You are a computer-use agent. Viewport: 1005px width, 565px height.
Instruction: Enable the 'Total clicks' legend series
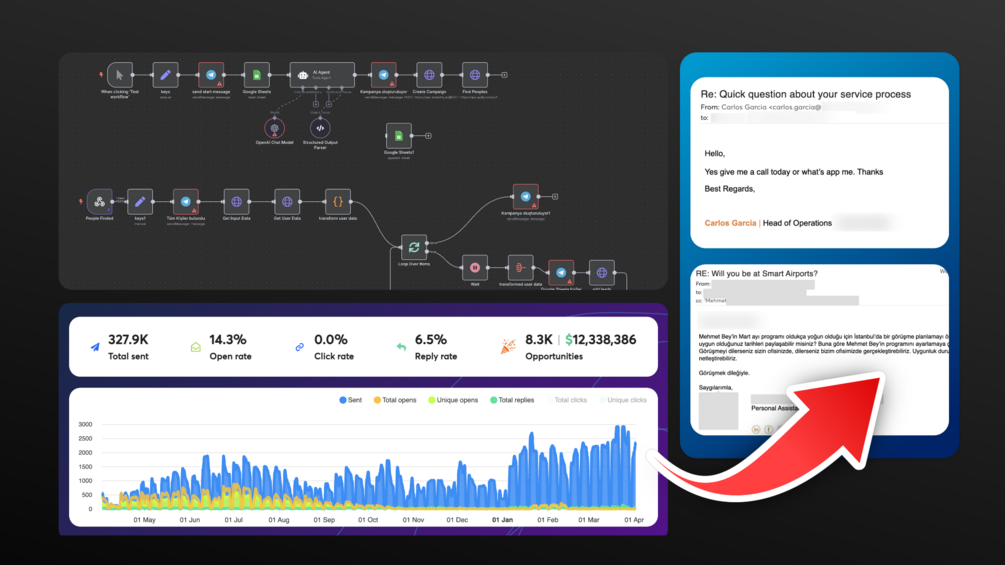tap(566, 400)
